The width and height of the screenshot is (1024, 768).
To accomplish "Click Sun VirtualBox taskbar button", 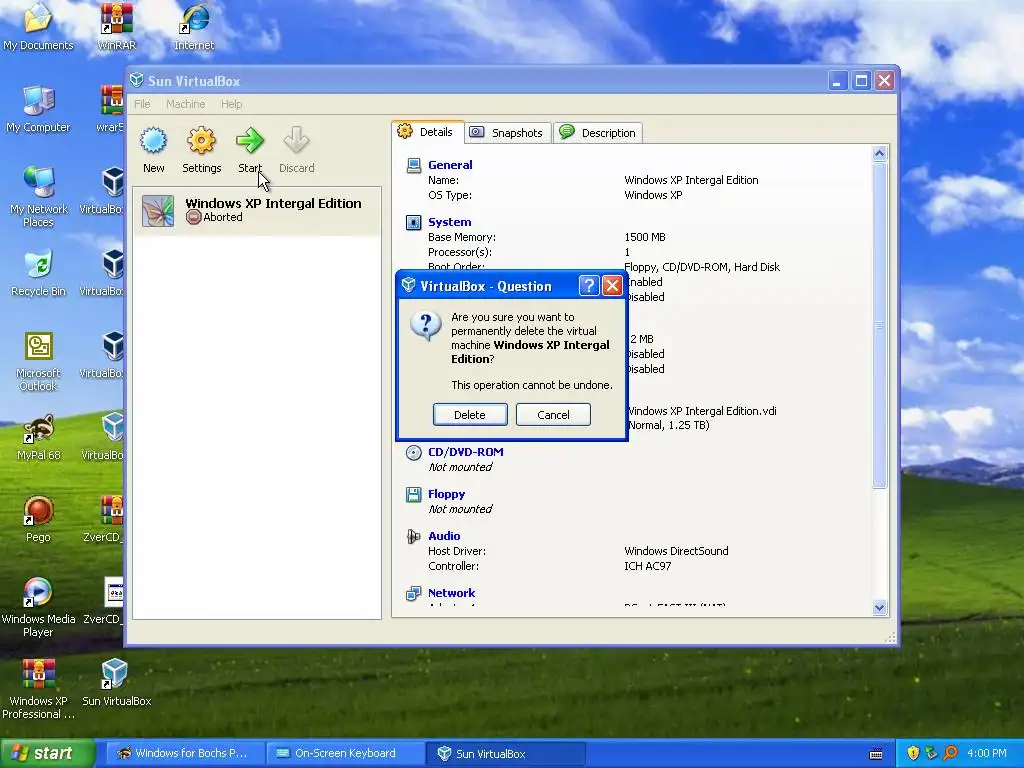I will pyautogui.click(x=506, y=753).
